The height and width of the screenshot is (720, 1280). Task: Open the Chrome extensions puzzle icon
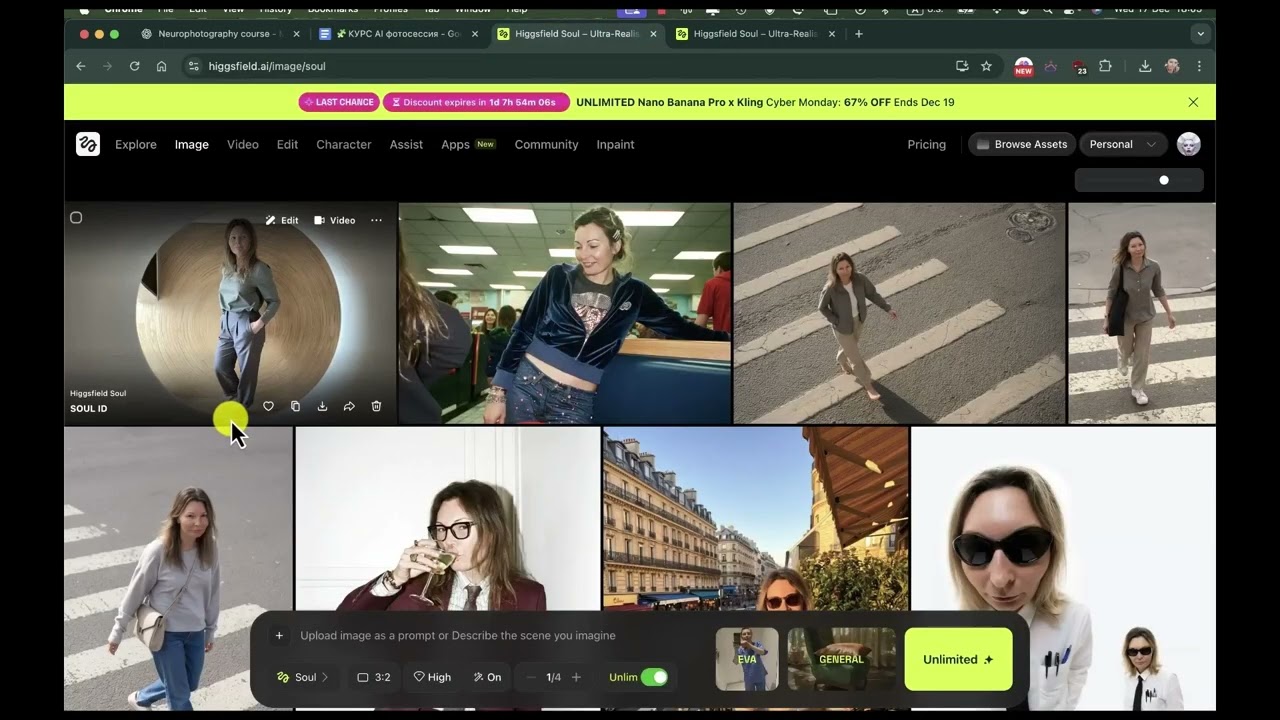(1105, 66)
